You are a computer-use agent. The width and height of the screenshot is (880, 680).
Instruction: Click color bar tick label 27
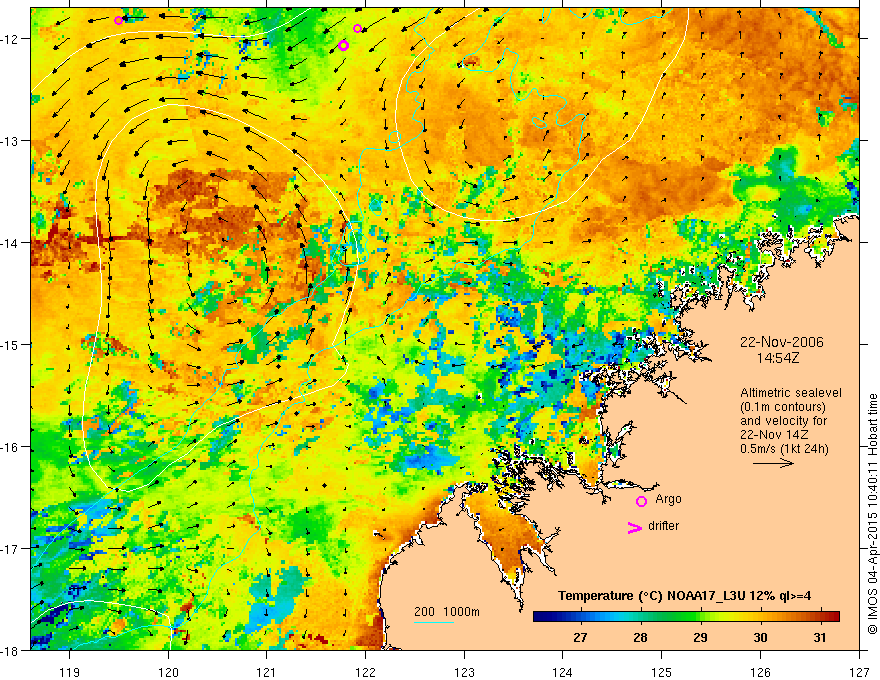(x=580, y=638)
